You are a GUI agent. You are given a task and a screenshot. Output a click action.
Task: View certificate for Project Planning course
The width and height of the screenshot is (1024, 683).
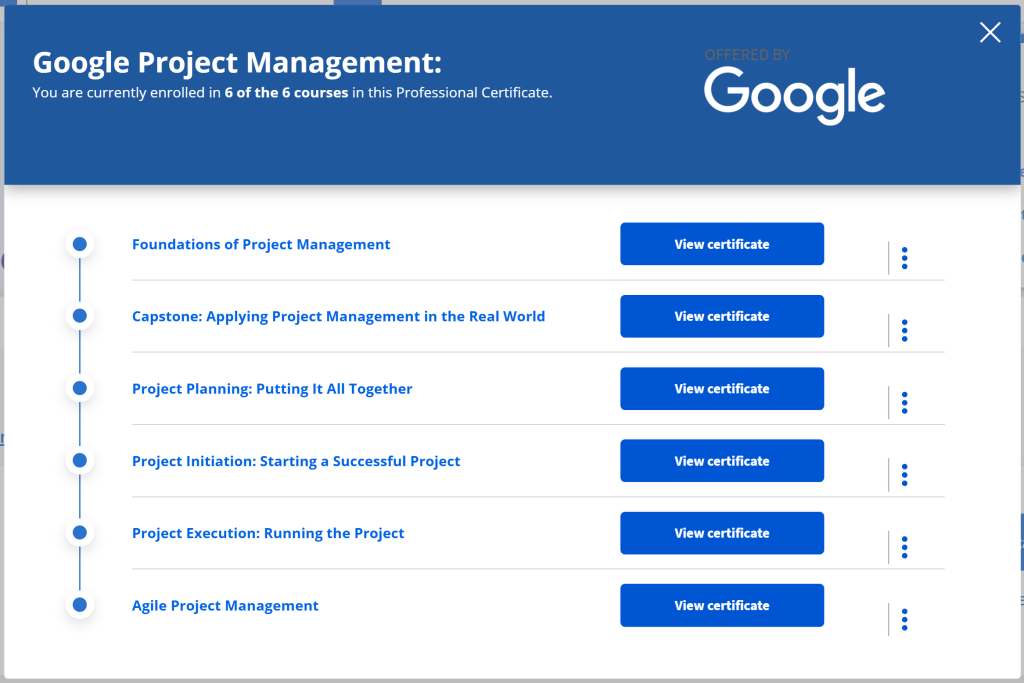722,389
